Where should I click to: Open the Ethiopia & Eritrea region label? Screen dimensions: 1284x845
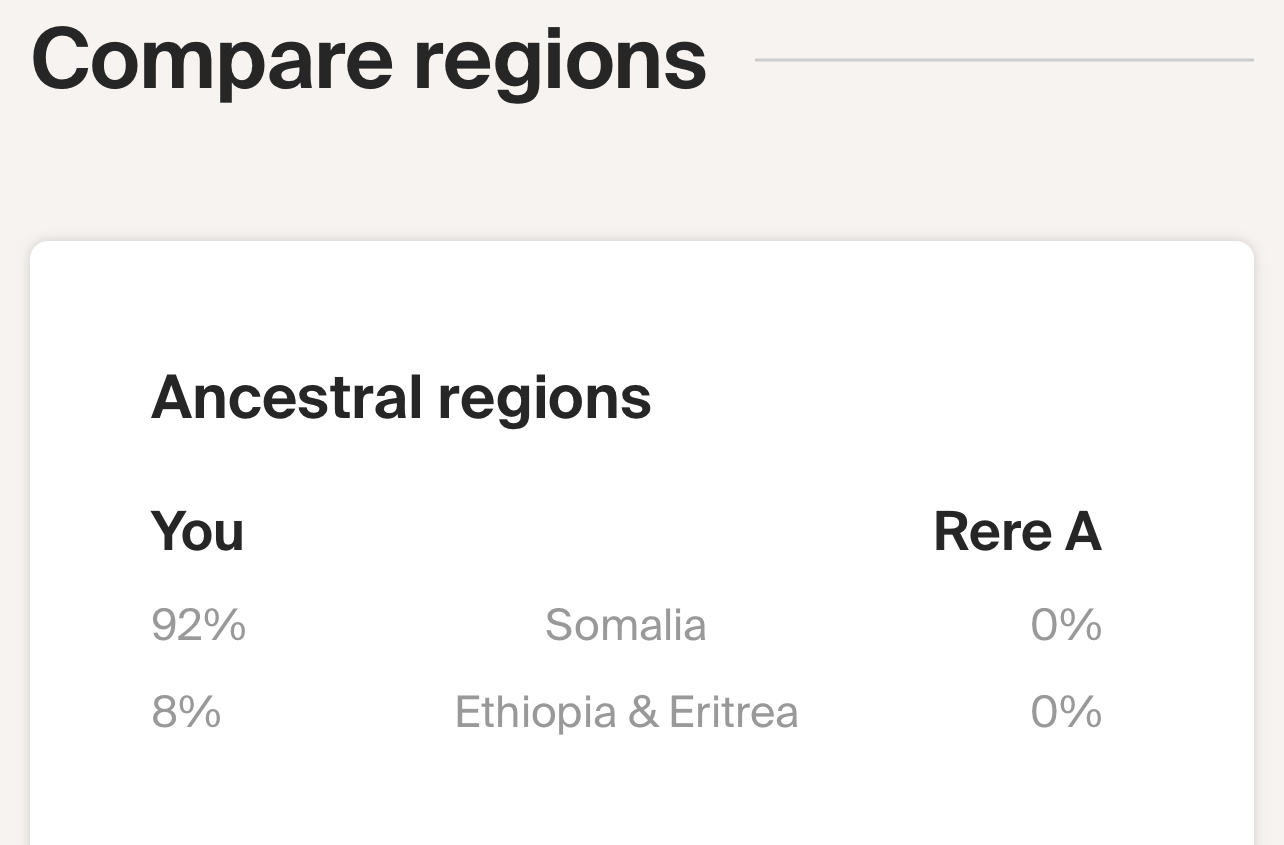[626, 713]
